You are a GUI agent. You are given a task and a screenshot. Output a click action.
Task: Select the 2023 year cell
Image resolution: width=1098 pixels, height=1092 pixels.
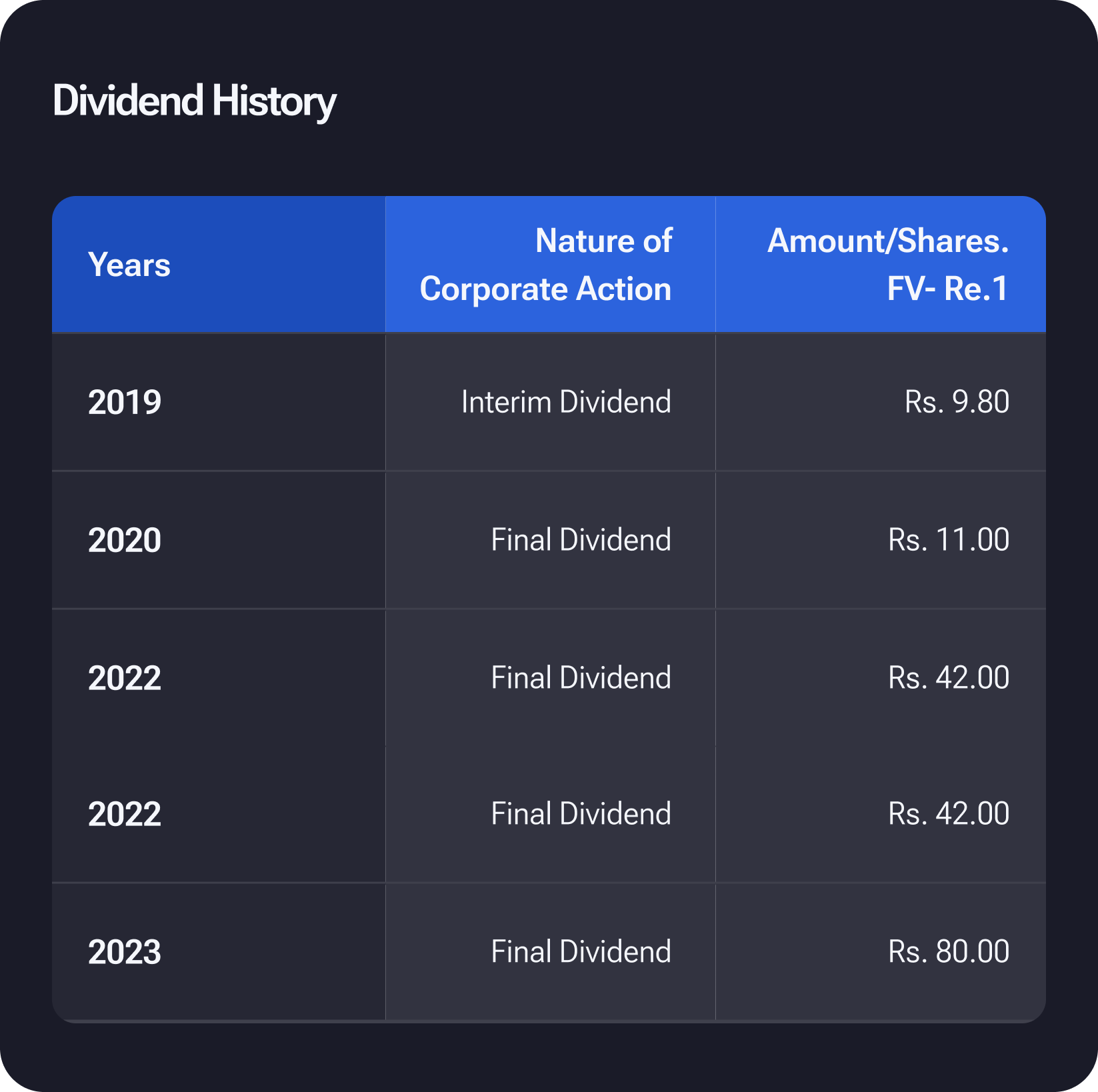125,953
